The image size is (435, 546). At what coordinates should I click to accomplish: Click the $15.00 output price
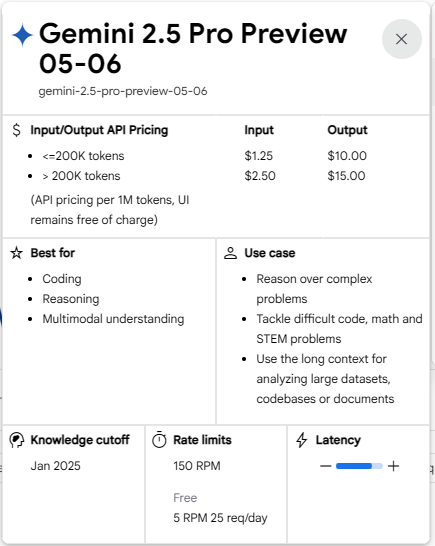tap(346, 176)
